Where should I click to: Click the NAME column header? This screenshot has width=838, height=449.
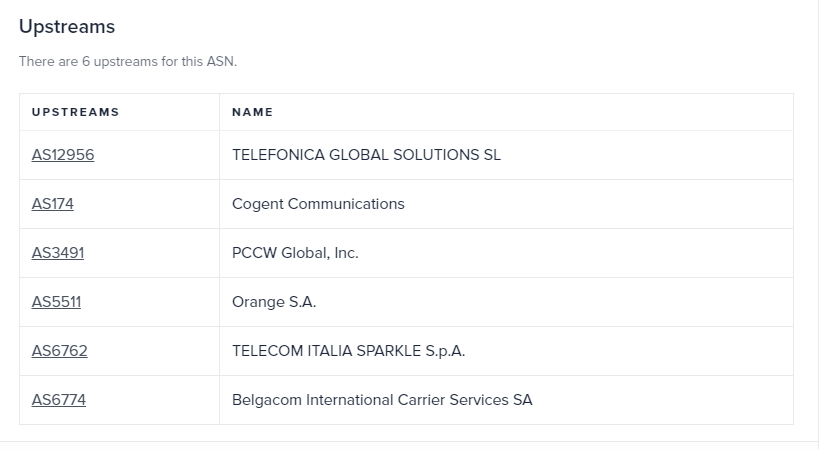pyautogui.click(x=252, y=112)
